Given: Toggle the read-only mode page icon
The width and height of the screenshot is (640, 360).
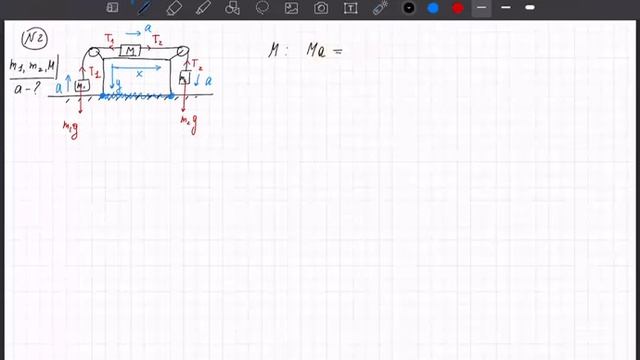Looking at the screenshot, I should [x=112, y=7].
